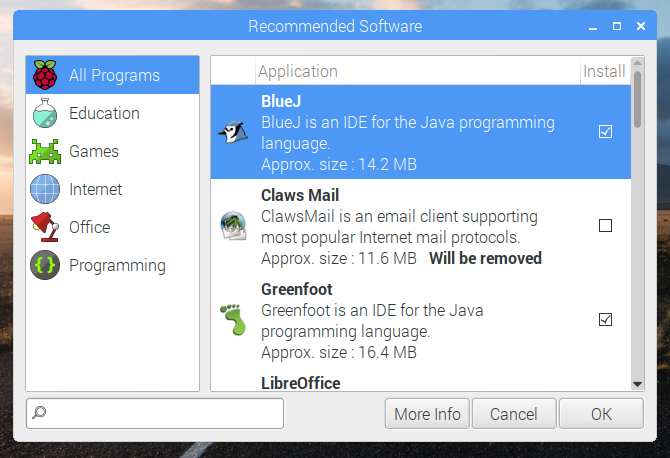Click the search input field
670x458 pixels.
click(x=160, y=414)
